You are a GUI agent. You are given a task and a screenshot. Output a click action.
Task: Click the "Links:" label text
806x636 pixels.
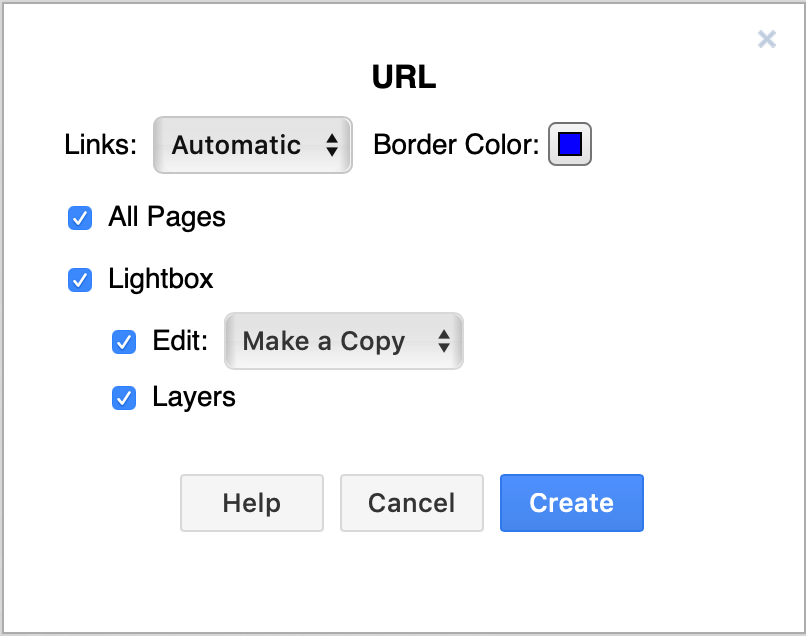(x=99, y=145)
